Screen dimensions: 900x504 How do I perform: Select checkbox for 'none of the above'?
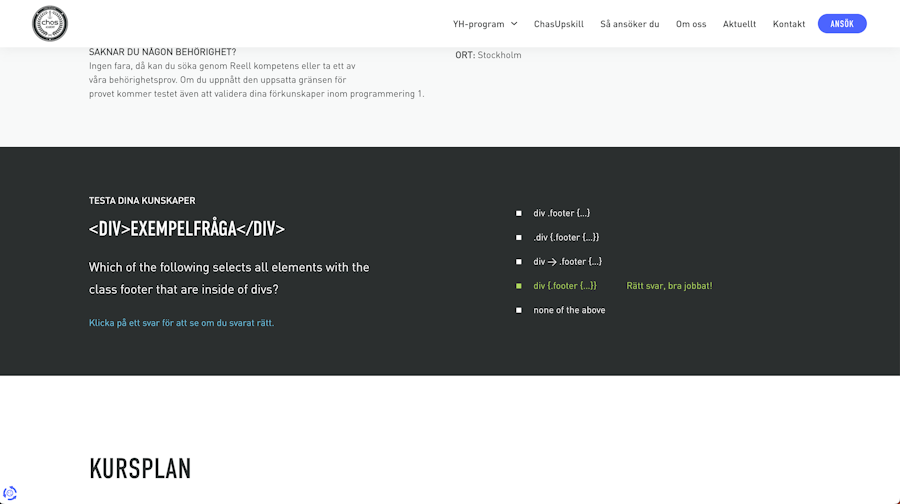tap(519, 310)
